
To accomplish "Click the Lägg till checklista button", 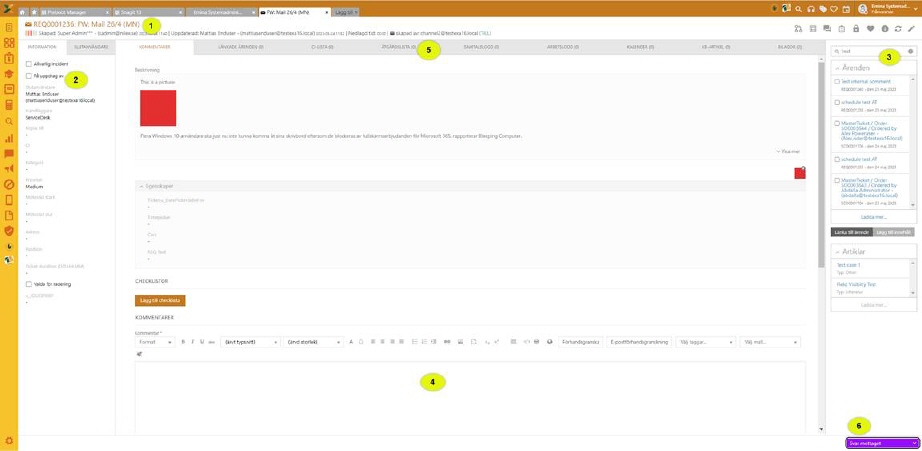I will (x=160, y=300).
